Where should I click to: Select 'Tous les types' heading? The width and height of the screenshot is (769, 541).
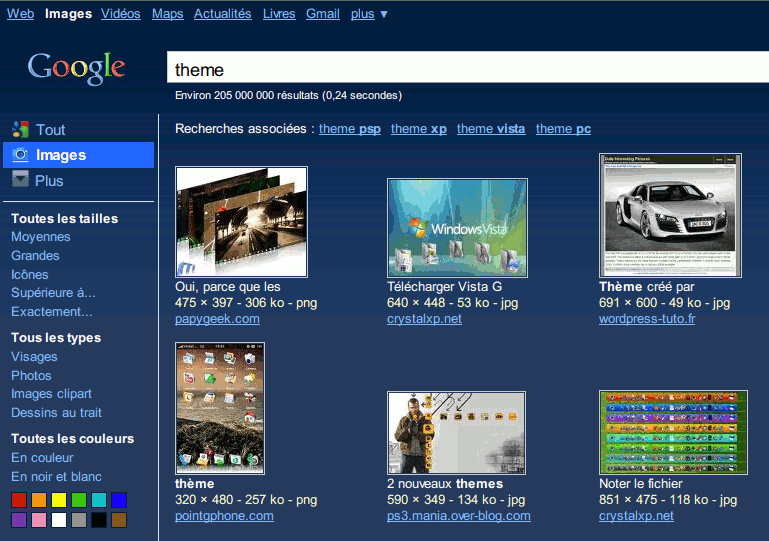pyautogui.click(x=56, y=337)
